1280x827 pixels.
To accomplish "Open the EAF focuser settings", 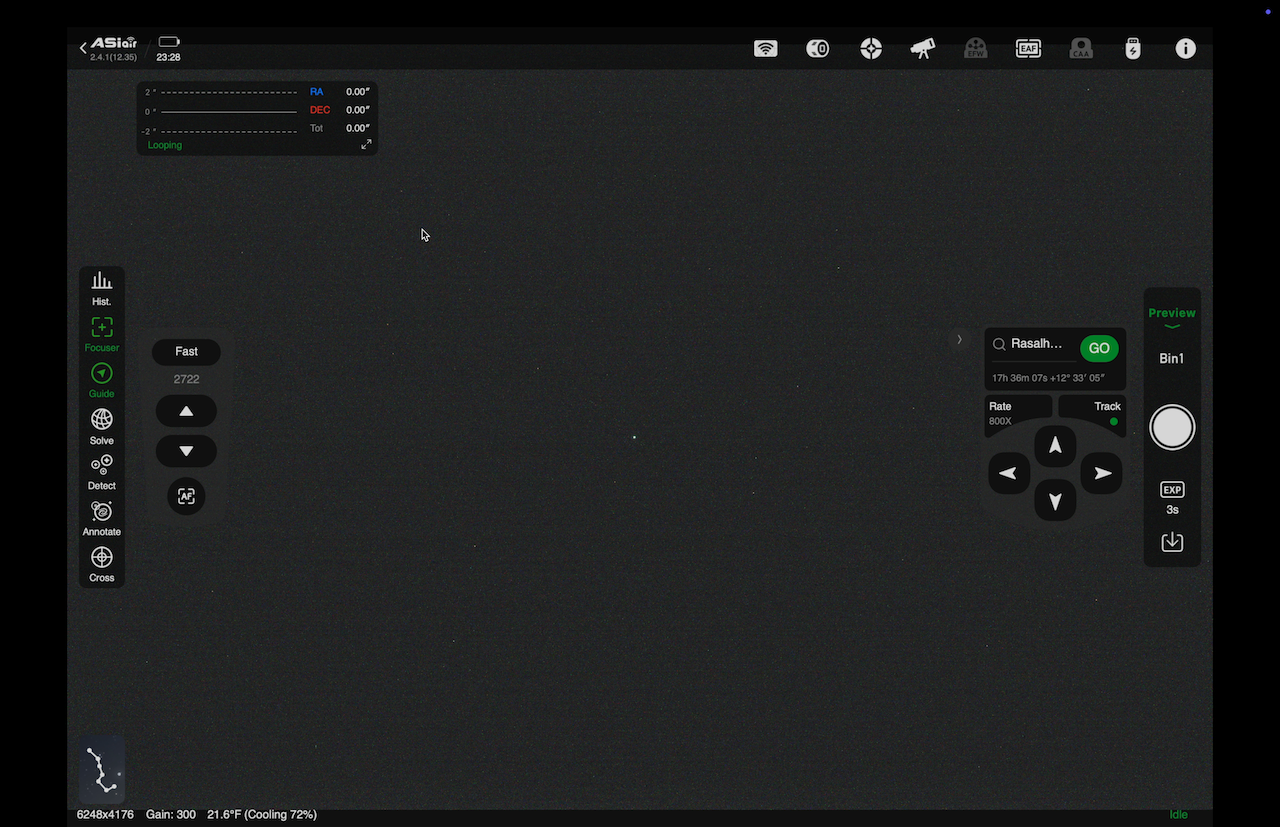I will click(x=1028, y=49).
